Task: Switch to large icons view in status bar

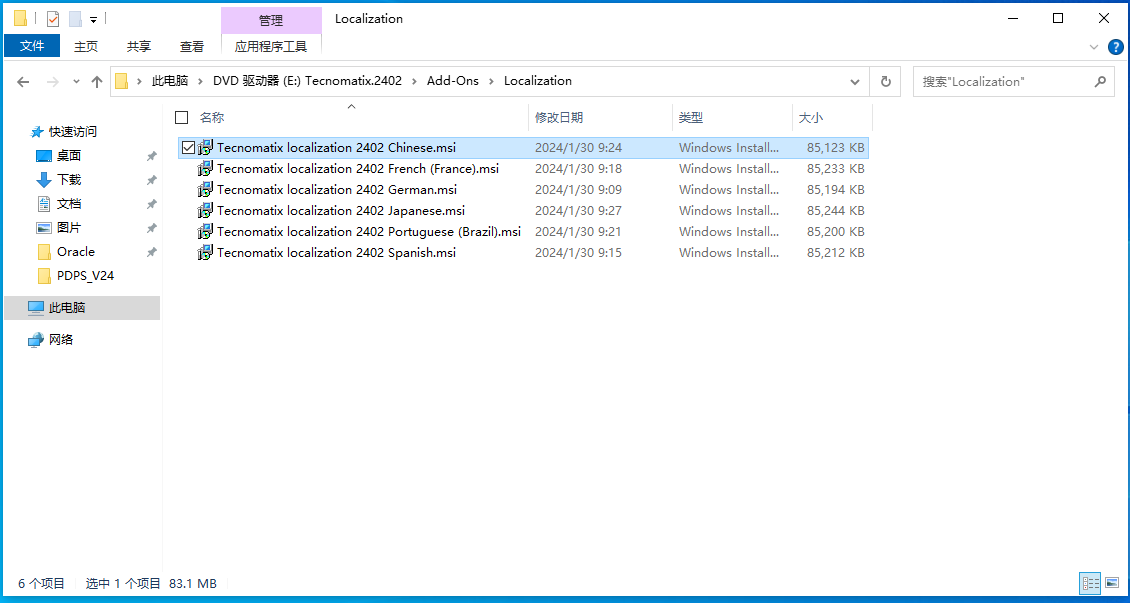Action: (x=1113, y=583)
